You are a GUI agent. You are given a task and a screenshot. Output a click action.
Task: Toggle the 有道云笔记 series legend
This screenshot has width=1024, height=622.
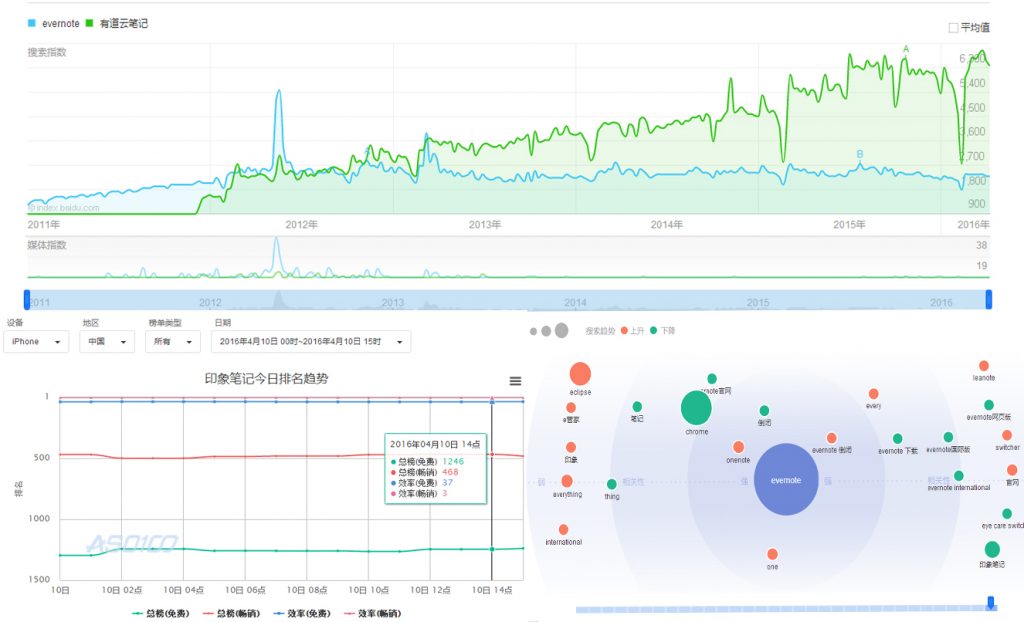(116, 22)
